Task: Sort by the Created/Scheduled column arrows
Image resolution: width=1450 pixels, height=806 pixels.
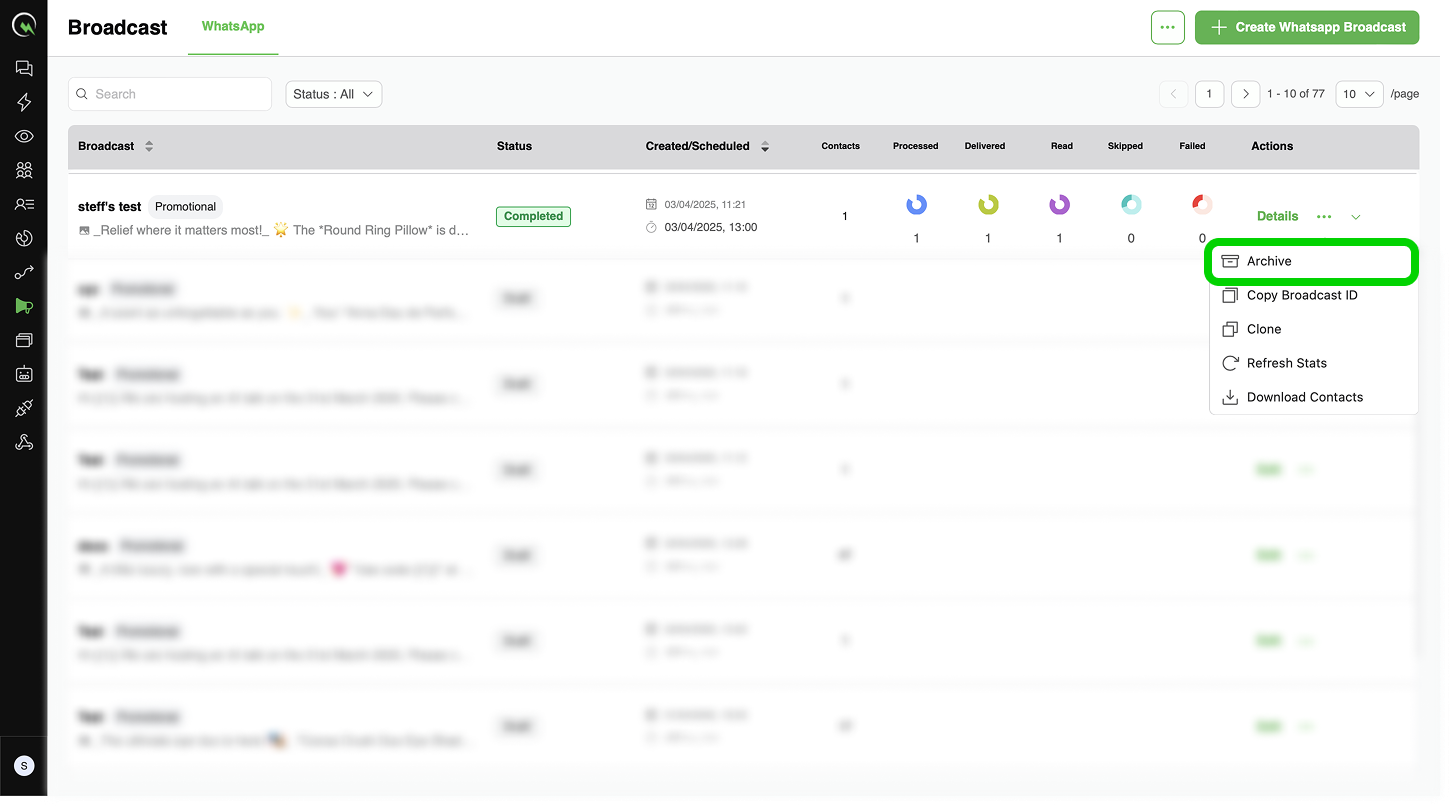Action: [765, 146]
